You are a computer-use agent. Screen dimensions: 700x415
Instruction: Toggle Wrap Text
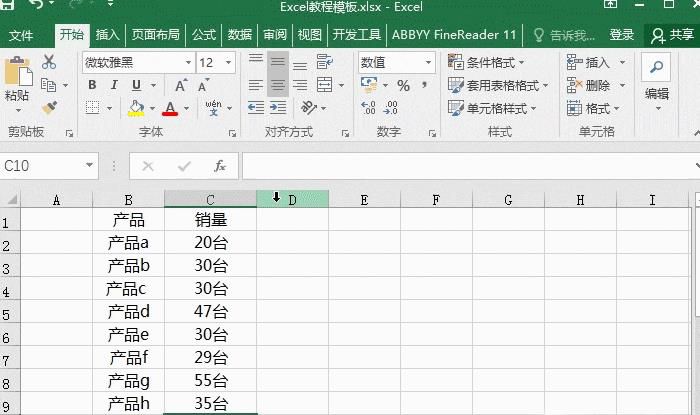click(x=325, y=62)
